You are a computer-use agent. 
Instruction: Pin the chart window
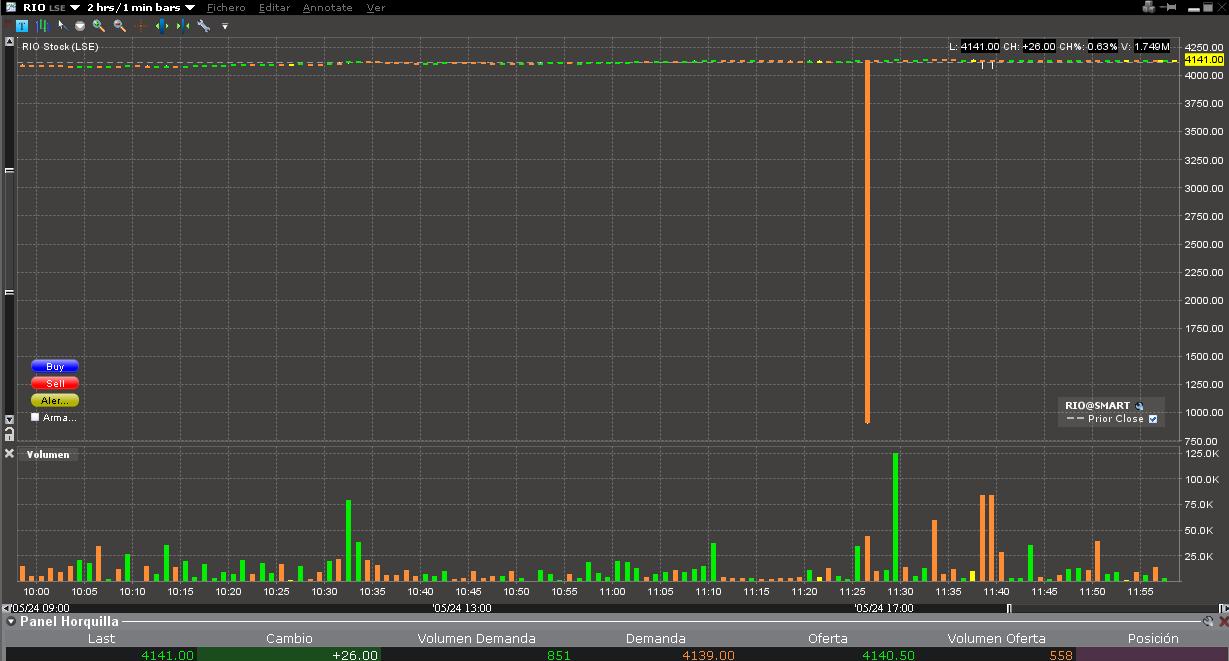tap(1168, 7)
